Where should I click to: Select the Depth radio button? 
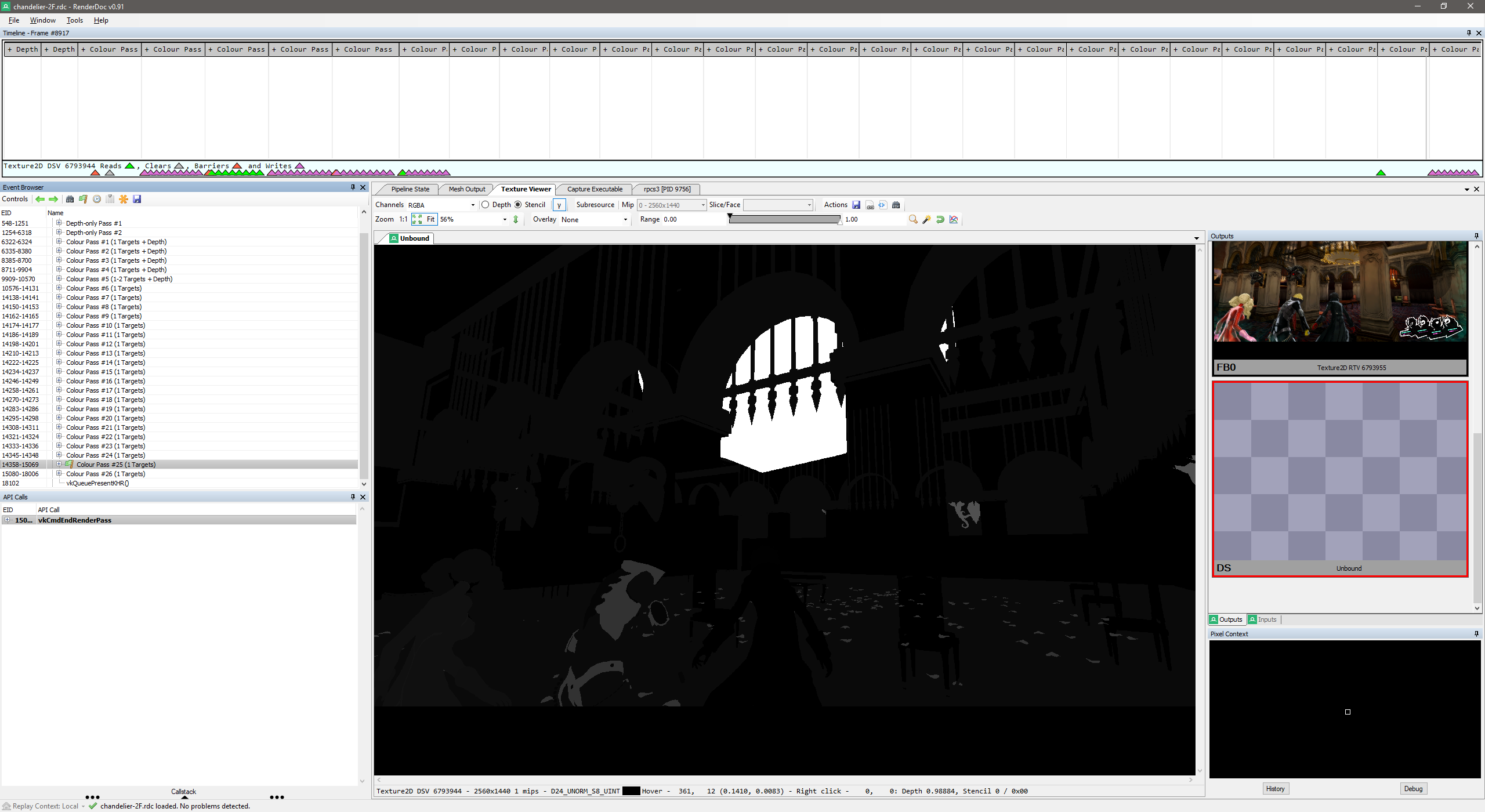pyautogui.click(x=485, y=204)
